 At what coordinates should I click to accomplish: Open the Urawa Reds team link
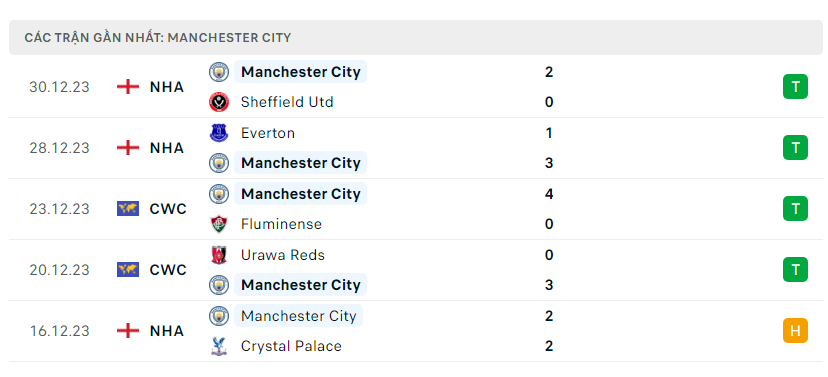coord(283,255)
